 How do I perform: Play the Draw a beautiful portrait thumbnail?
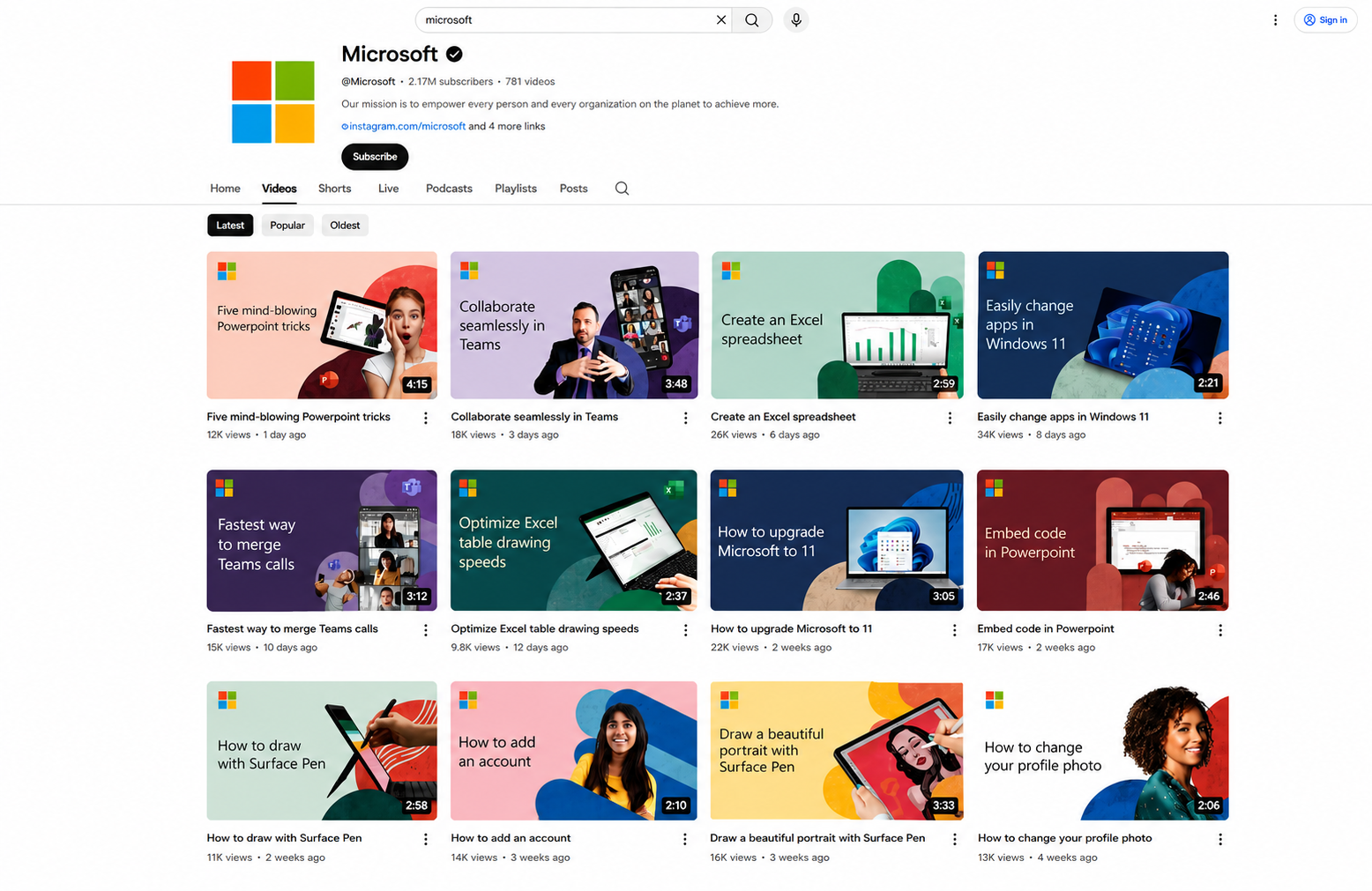pos(837,751)
